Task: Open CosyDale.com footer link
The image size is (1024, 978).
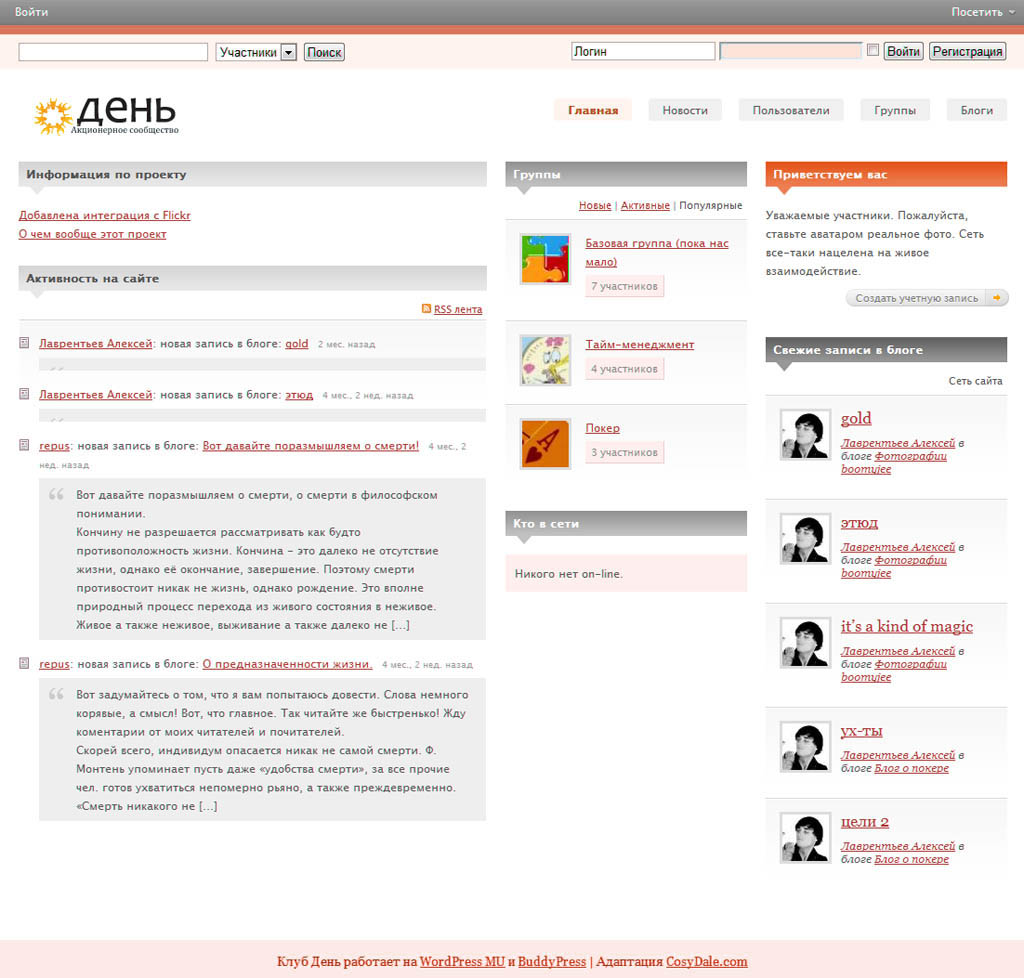Action: (707, 961)
